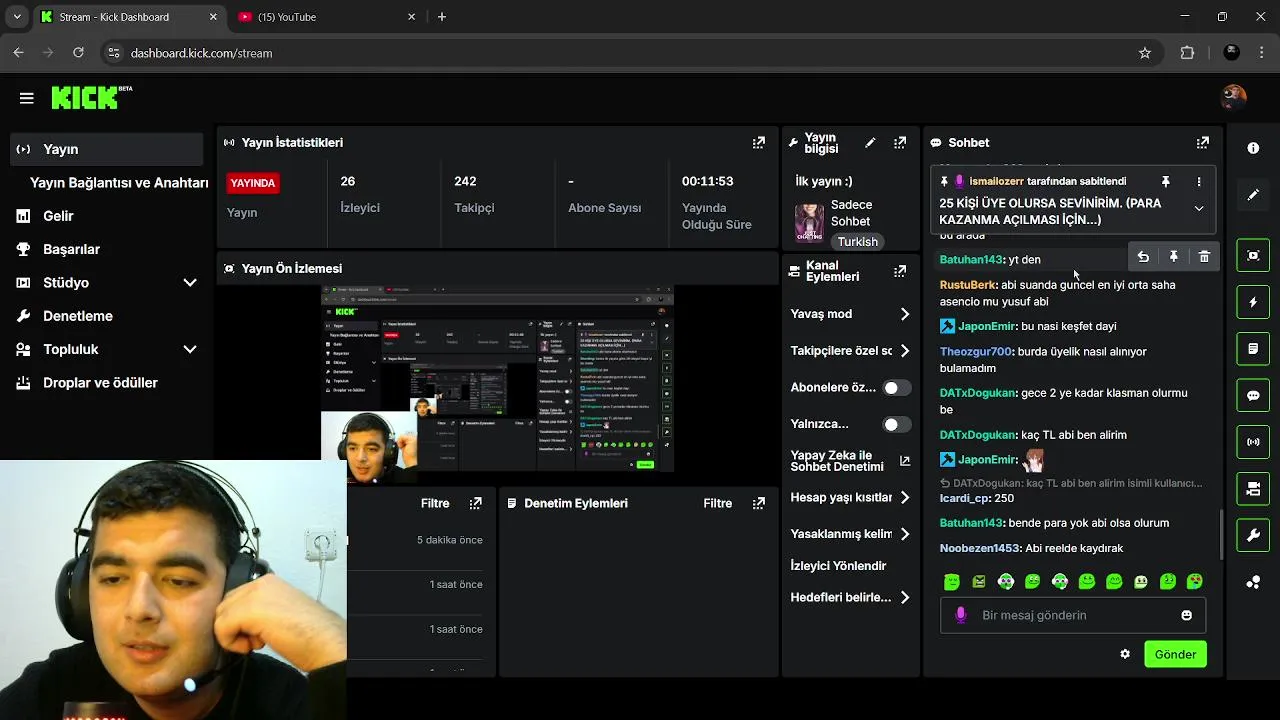
Task: Pop out the Sohbet chat panel
Action: (1203, 143)
